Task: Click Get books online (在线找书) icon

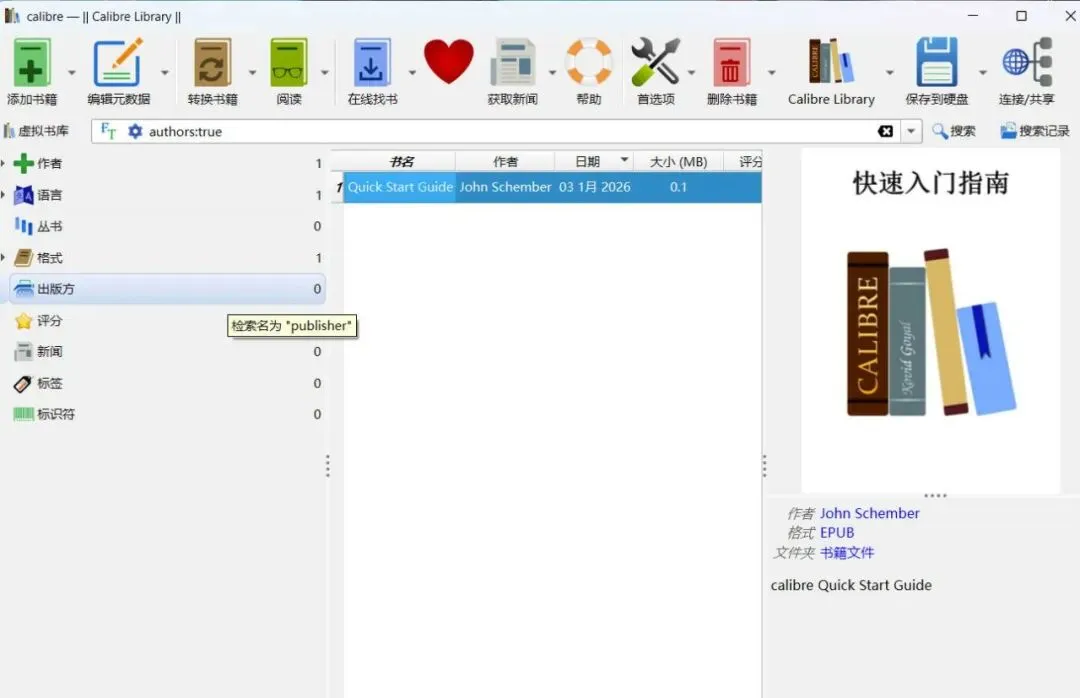Action: tap(372, 63)
